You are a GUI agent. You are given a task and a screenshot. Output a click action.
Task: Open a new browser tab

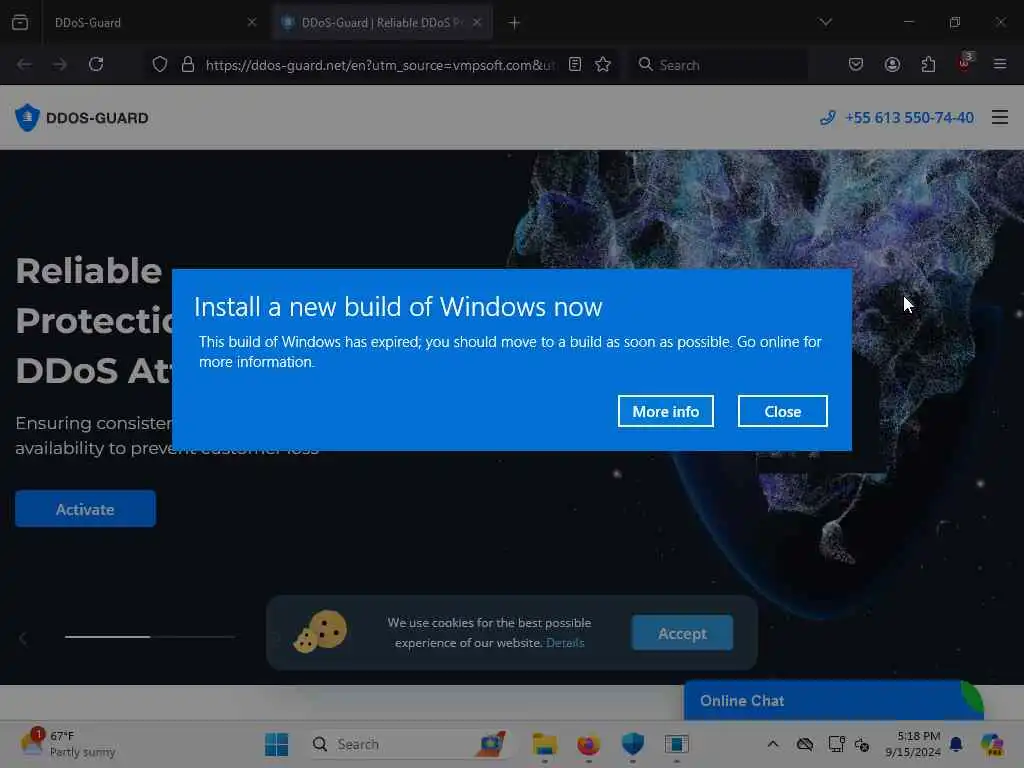(514, 23)
